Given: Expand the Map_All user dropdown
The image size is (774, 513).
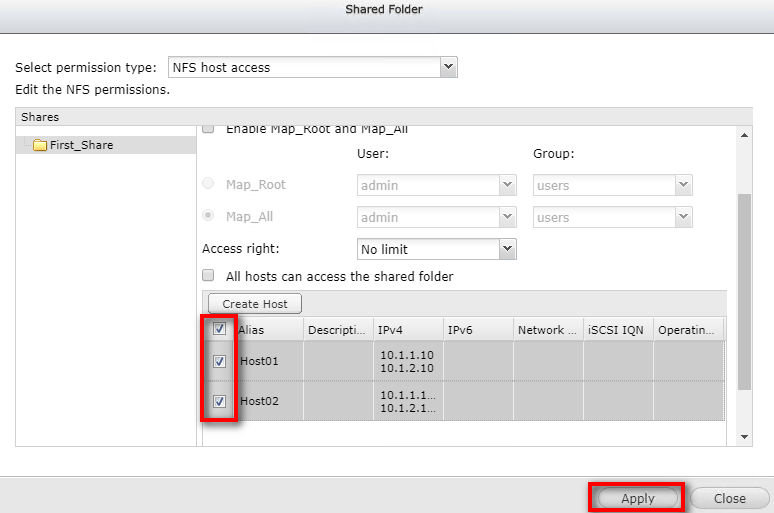Looking at the screenshot, I should click(x=435, y=217).
